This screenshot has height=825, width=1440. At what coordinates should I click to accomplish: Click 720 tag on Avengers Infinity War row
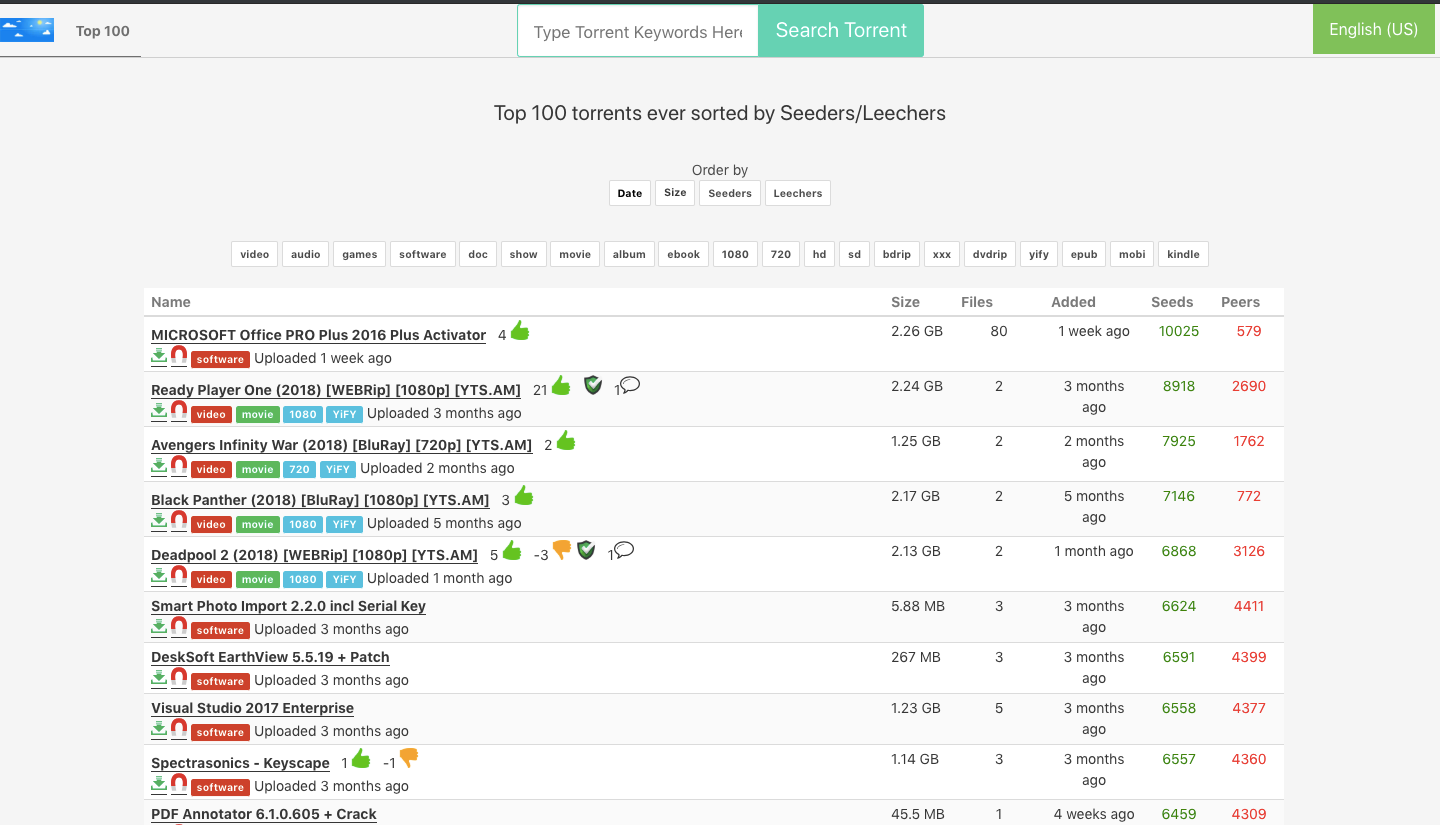coord(298,469)
